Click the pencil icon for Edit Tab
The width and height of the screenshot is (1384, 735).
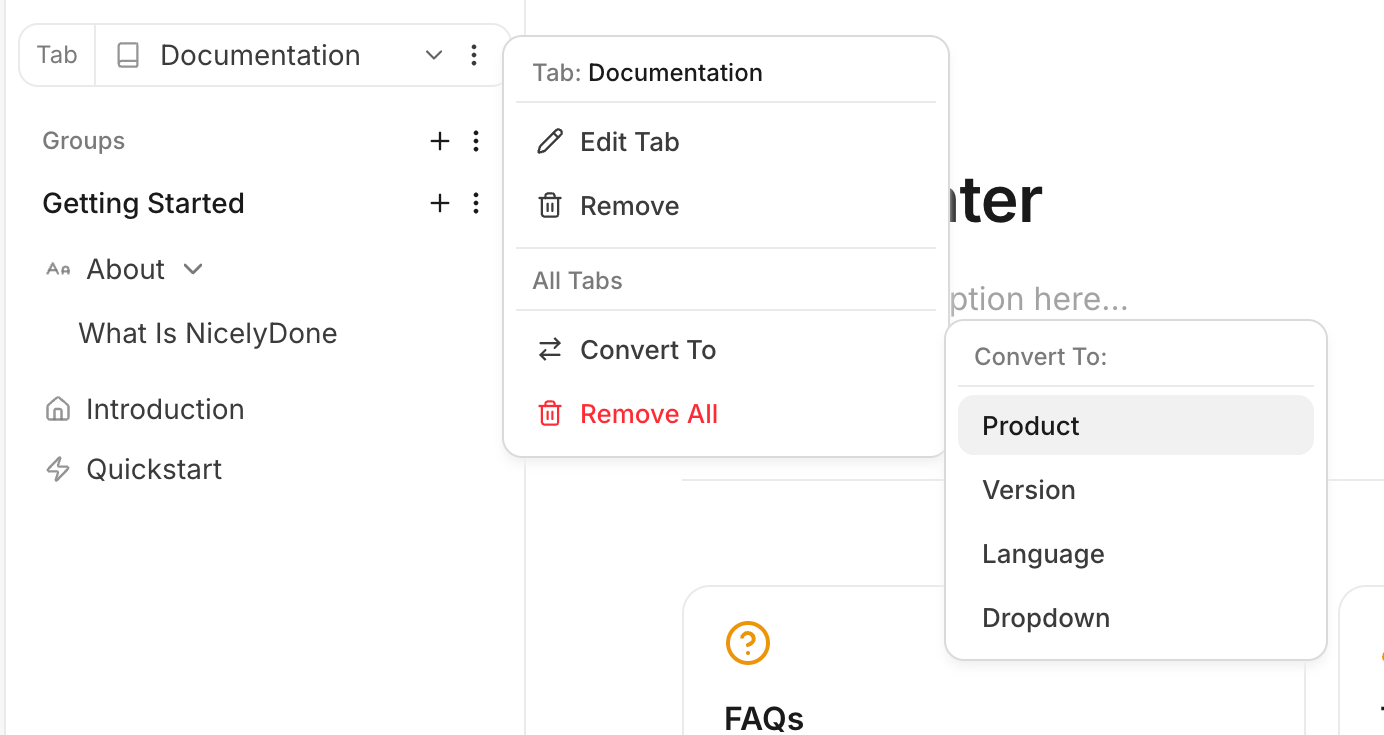(550, 142)
